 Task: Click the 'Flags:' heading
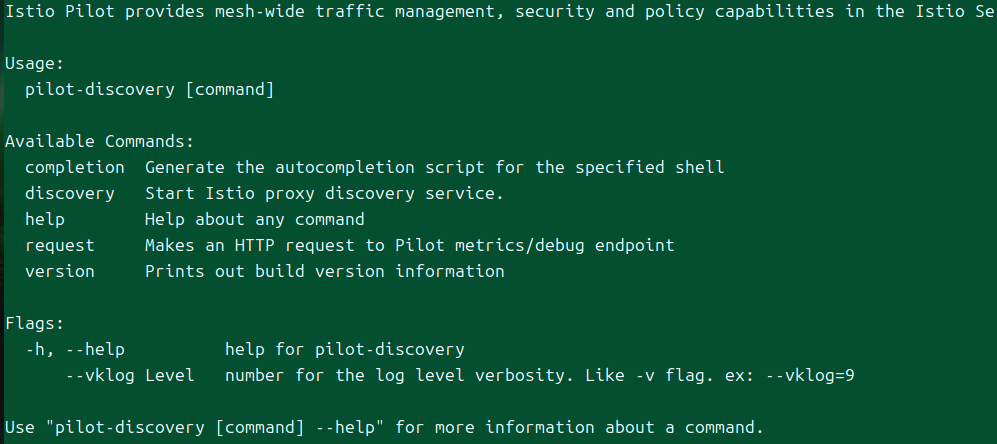point(35,324)
